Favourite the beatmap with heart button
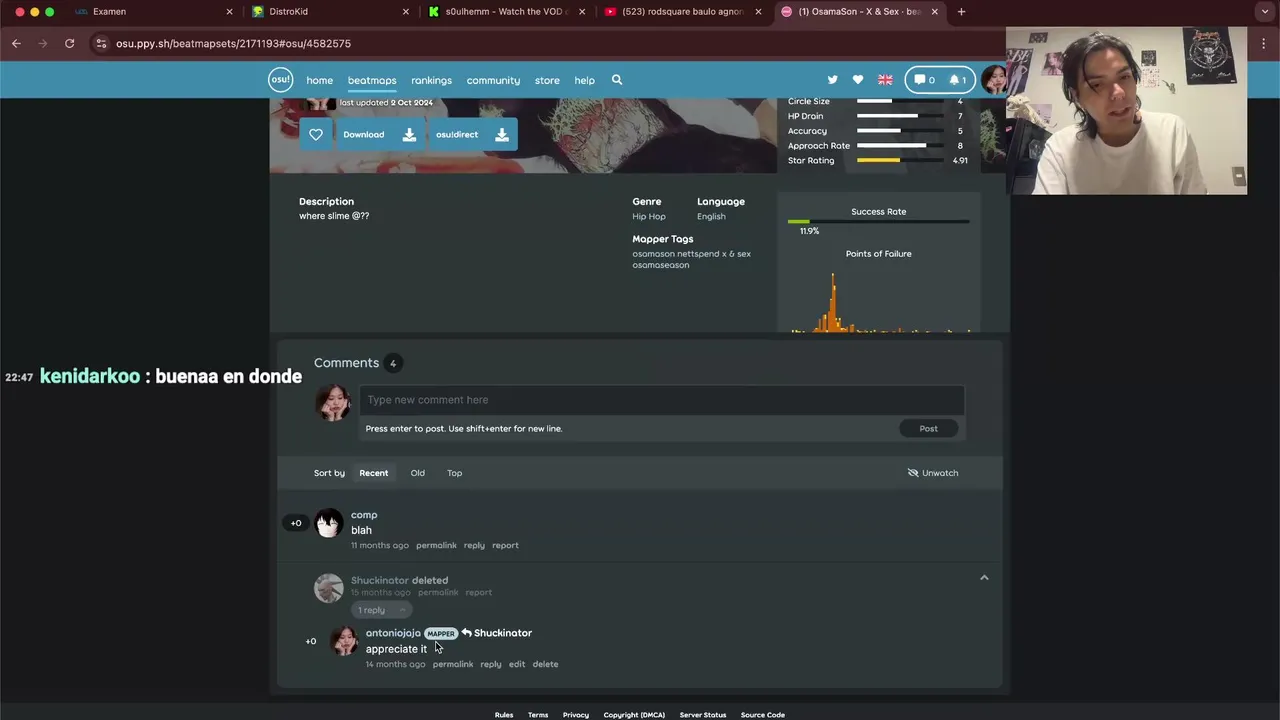The image size is (1280, 720). 316,134
